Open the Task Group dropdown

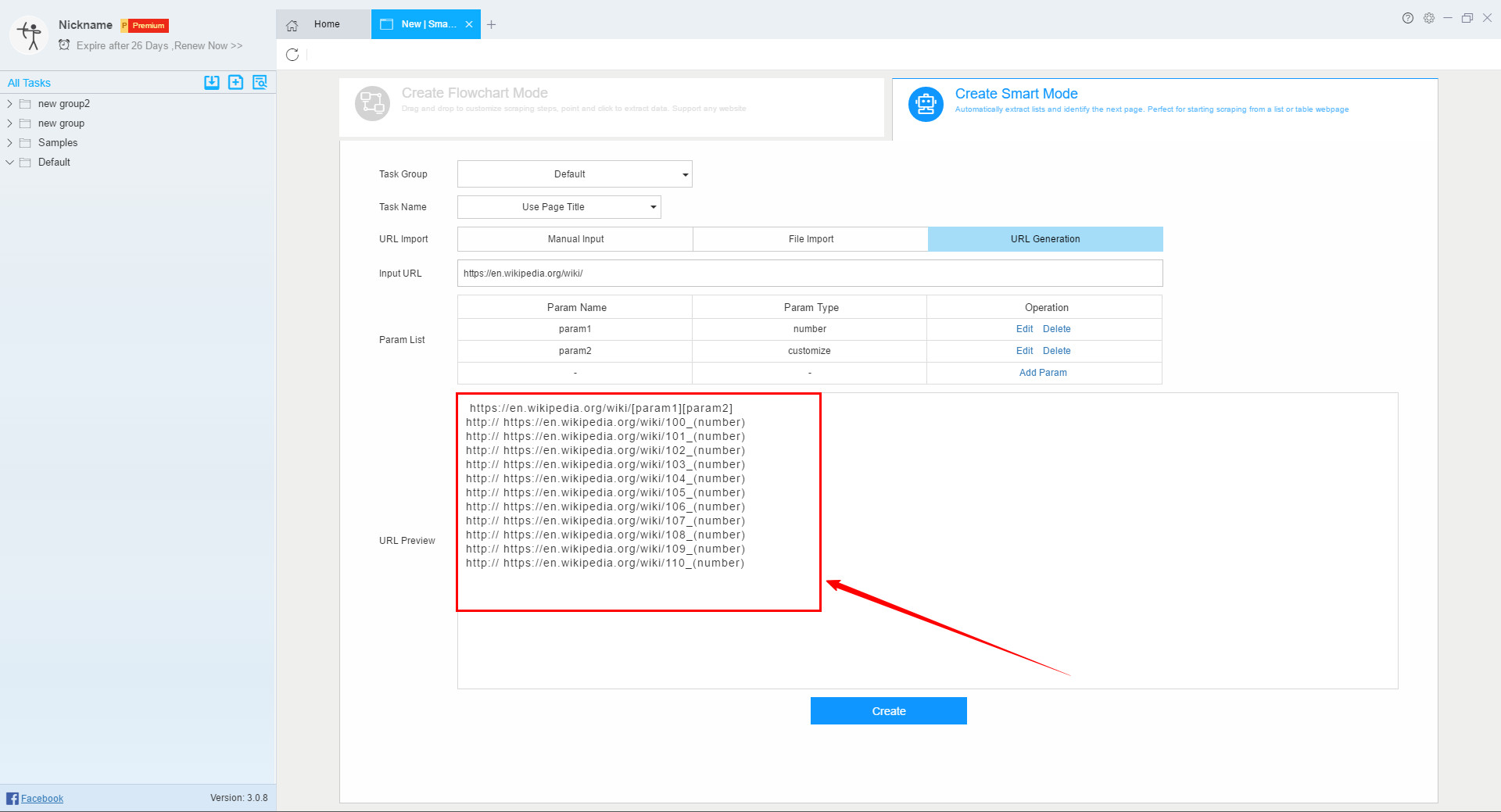575,173
